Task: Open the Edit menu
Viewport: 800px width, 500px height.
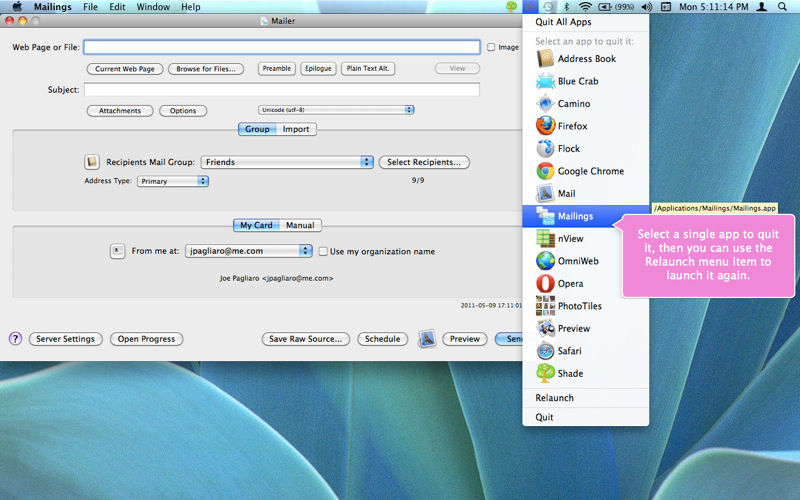Action: pyautogui.click(x=117, y=7)
